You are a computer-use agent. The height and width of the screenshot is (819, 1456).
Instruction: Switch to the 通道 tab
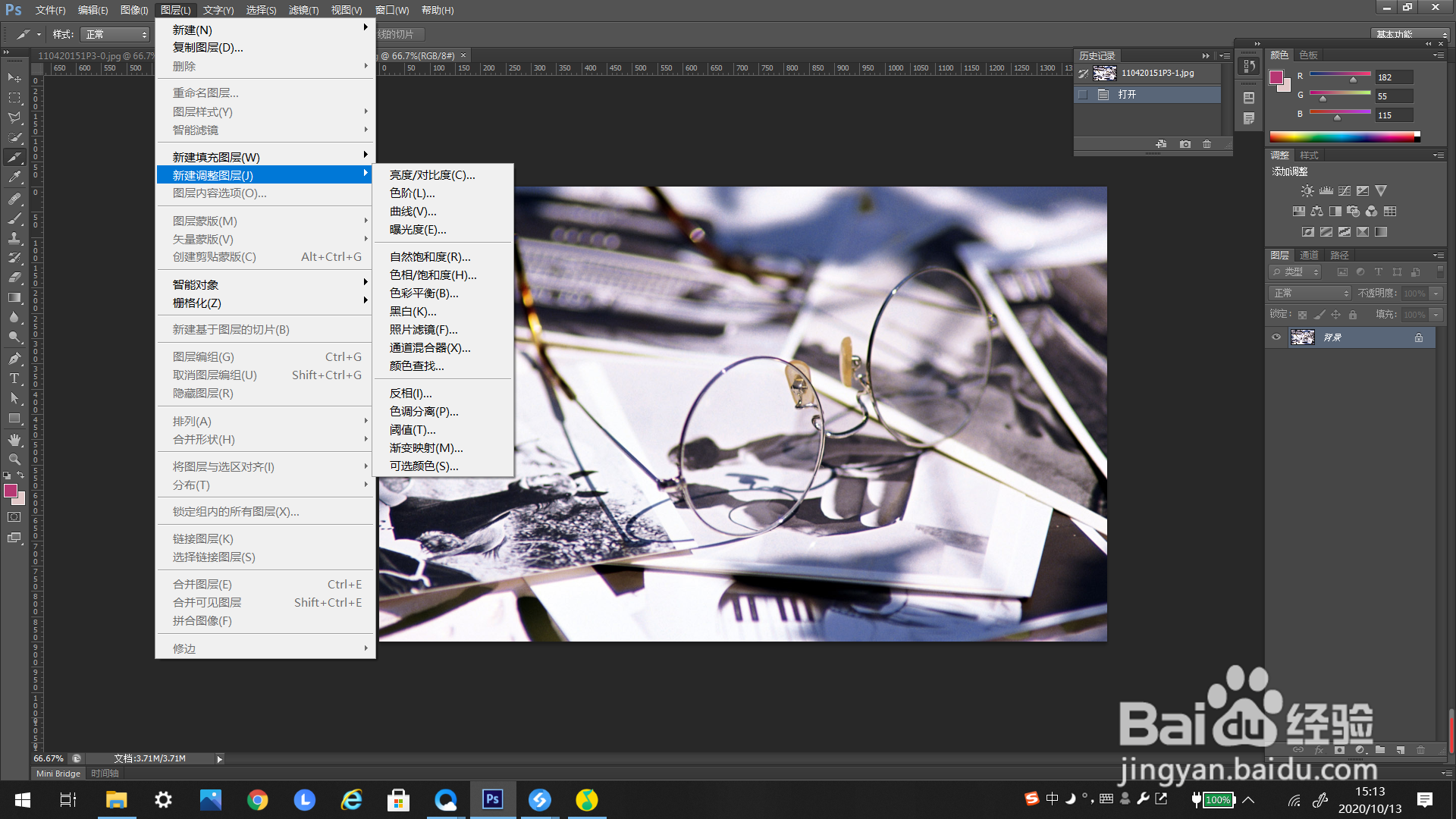click(x=1309, y=256)
